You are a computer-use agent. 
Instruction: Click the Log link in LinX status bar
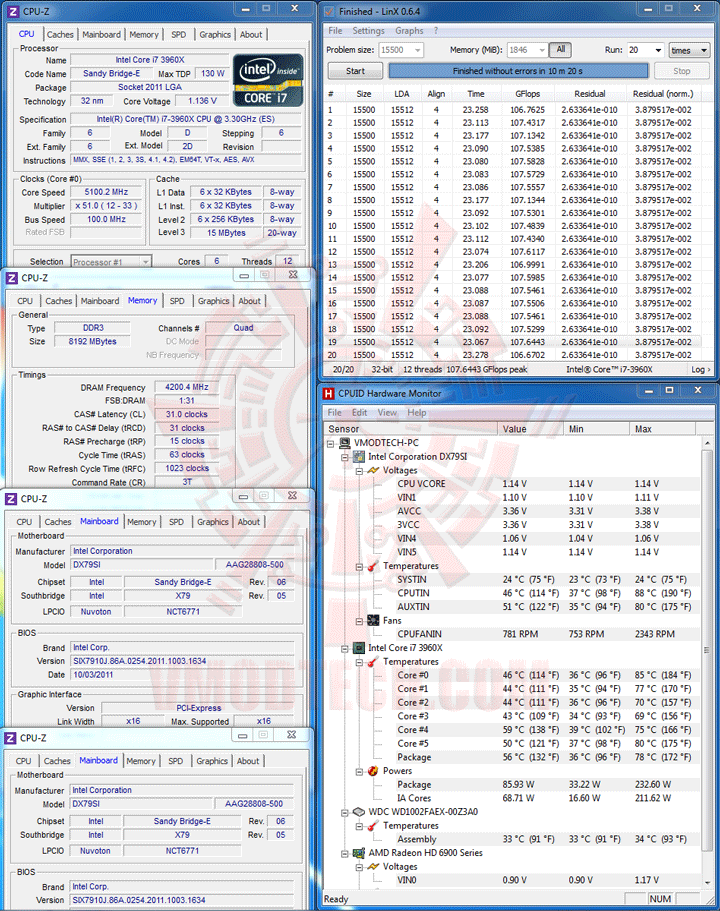point(700,370)
